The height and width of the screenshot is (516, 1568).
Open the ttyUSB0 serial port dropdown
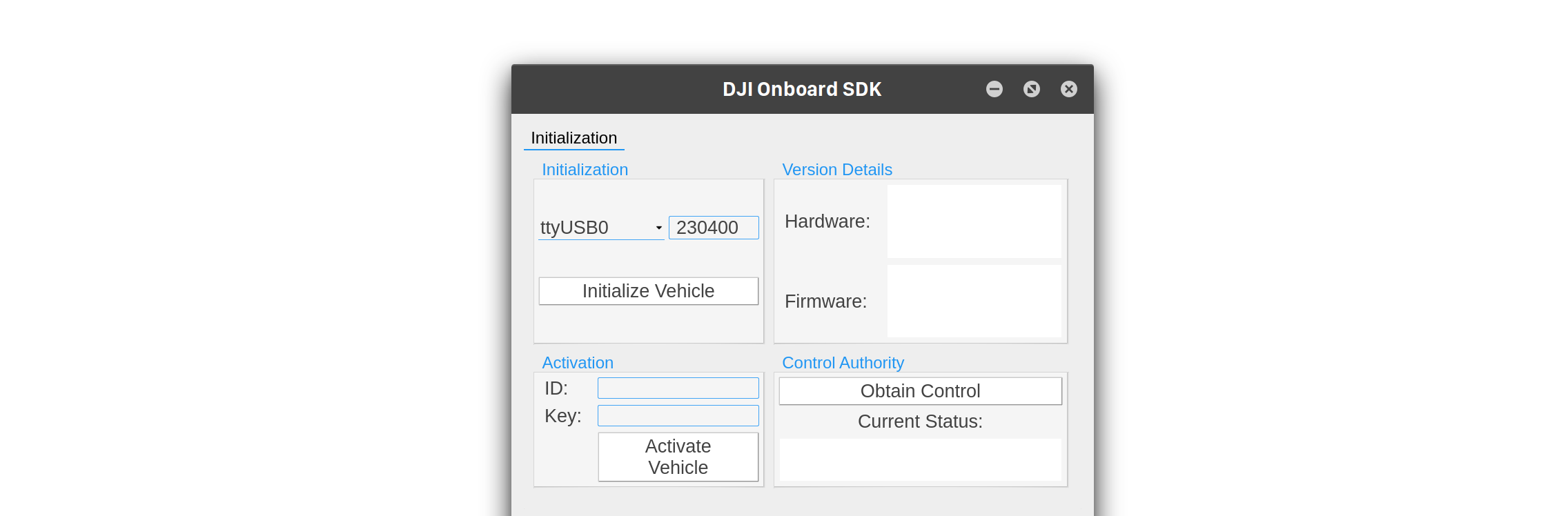(601, 228)
